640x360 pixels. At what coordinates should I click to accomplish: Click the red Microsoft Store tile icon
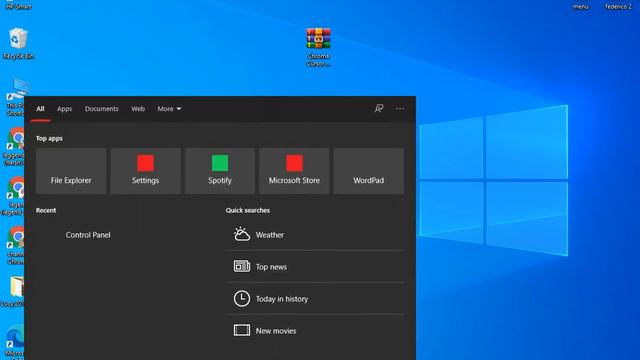click(x=294, y=163)
